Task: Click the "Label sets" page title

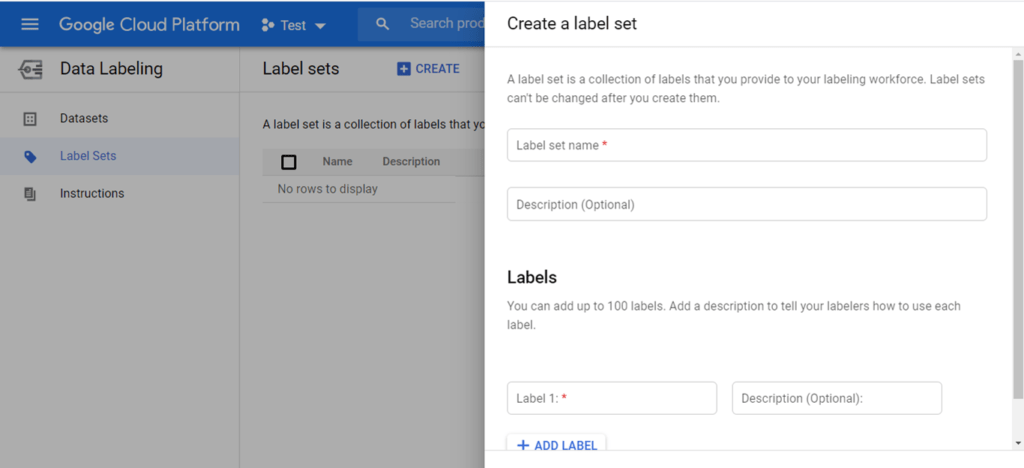Action: click(300, 69)
